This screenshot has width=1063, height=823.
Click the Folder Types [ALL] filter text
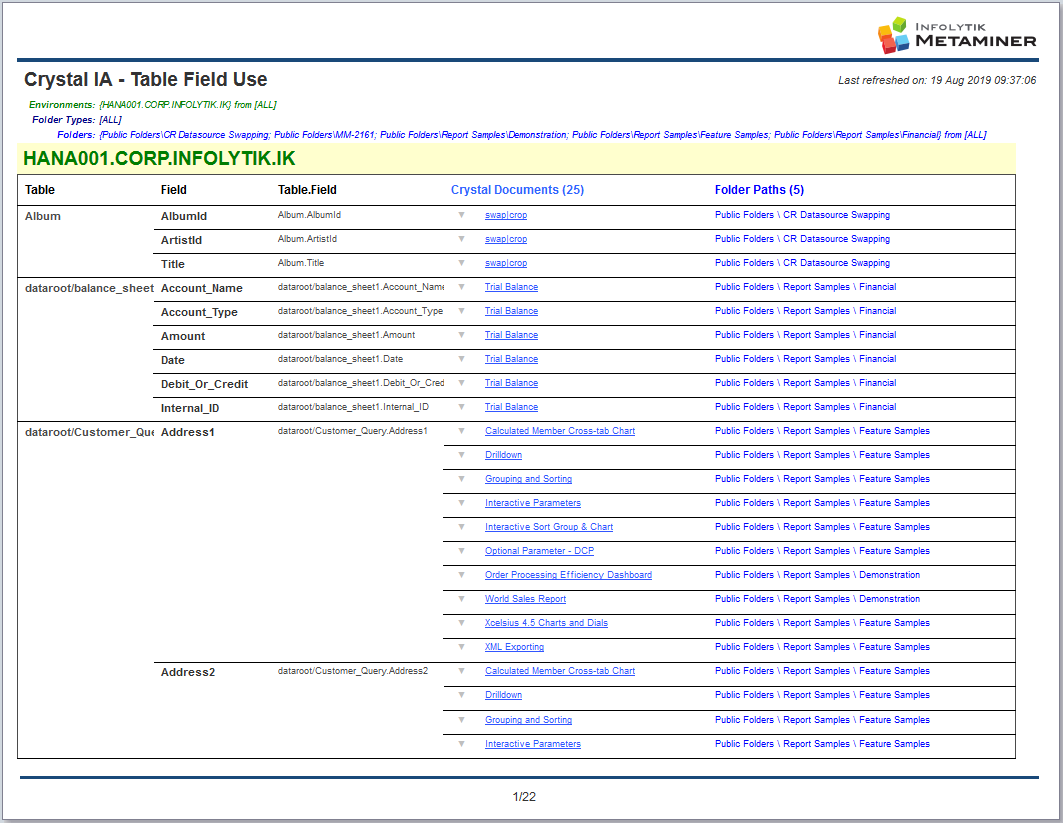click(x=77, y=119)
